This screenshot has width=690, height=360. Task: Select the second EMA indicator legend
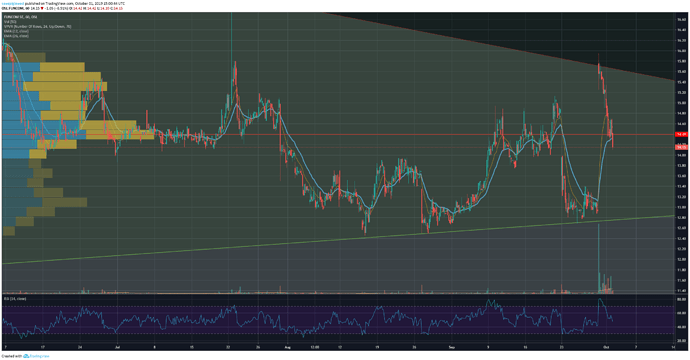16,36
